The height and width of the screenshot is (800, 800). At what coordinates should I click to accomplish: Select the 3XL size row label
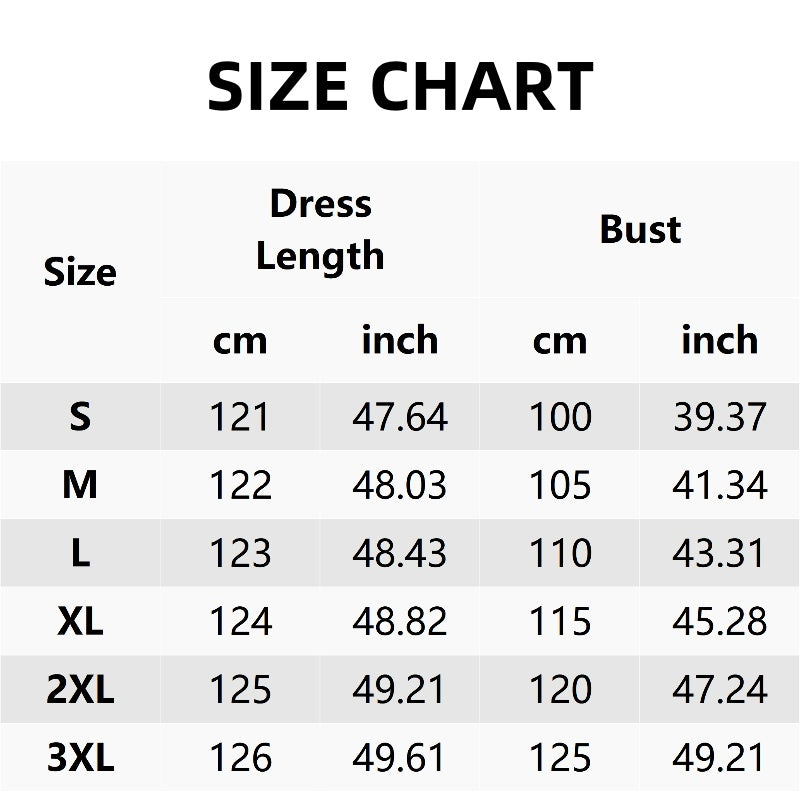click(x=80, y=758)
